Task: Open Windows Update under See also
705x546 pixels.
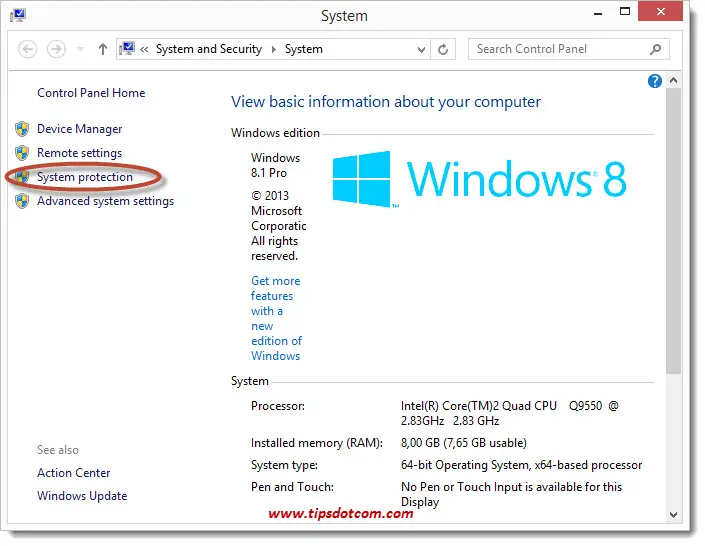Action: pos(82,496)
